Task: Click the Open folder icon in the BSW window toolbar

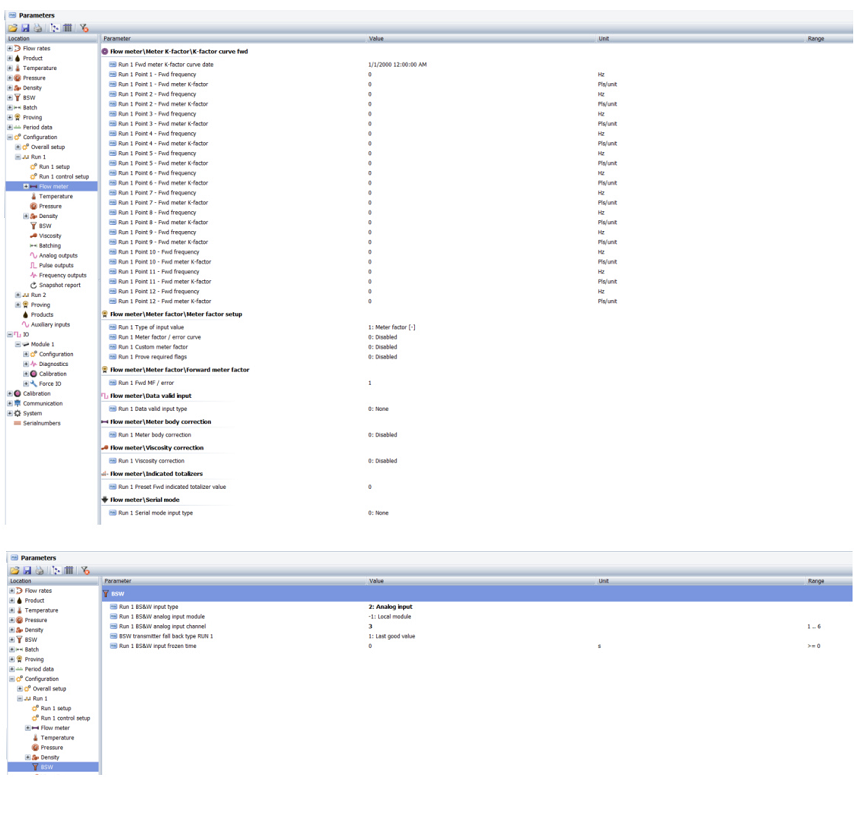Action: pos(14,570)
